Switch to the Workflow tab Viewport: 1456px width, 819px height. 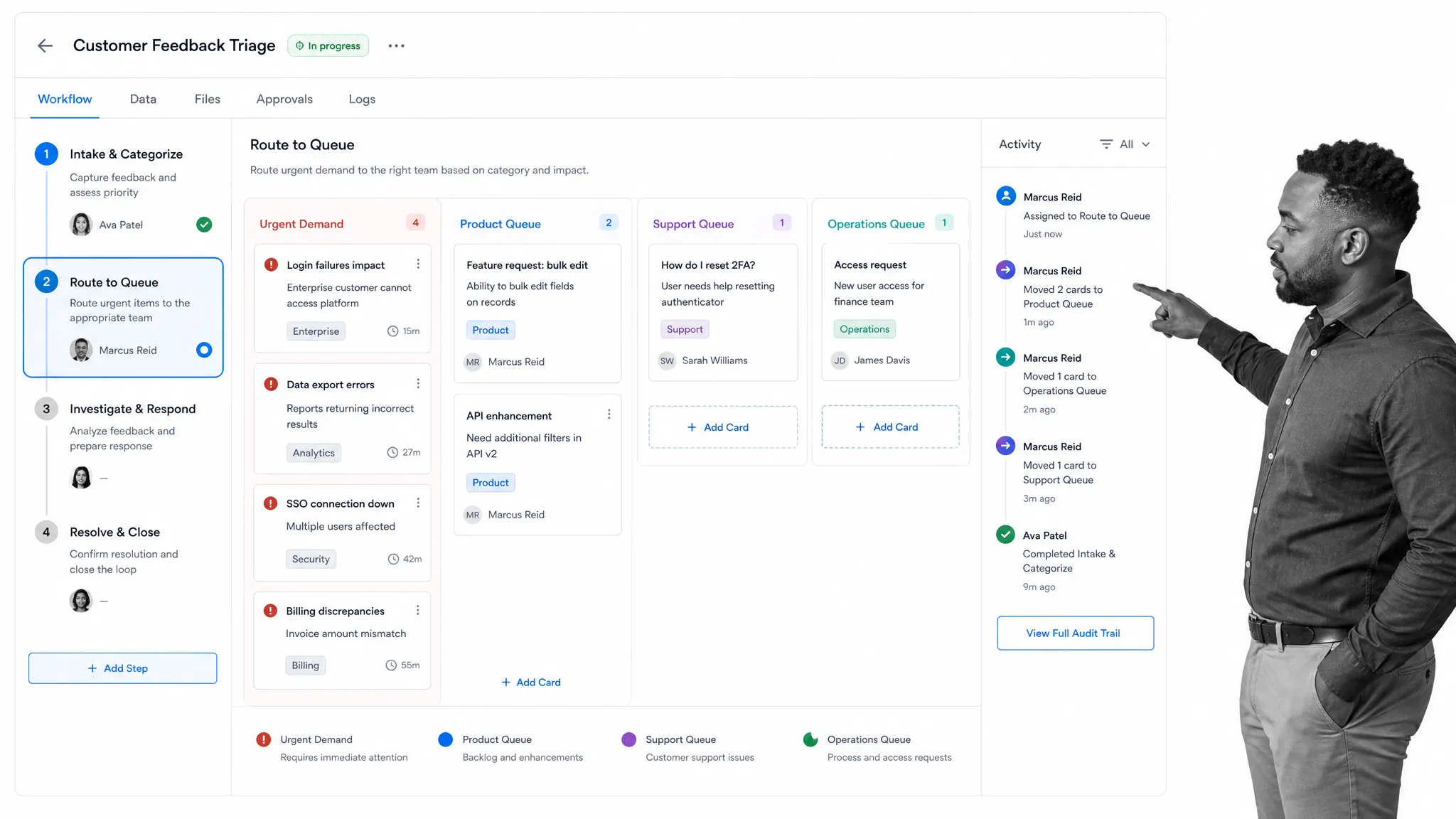(65, 99)
